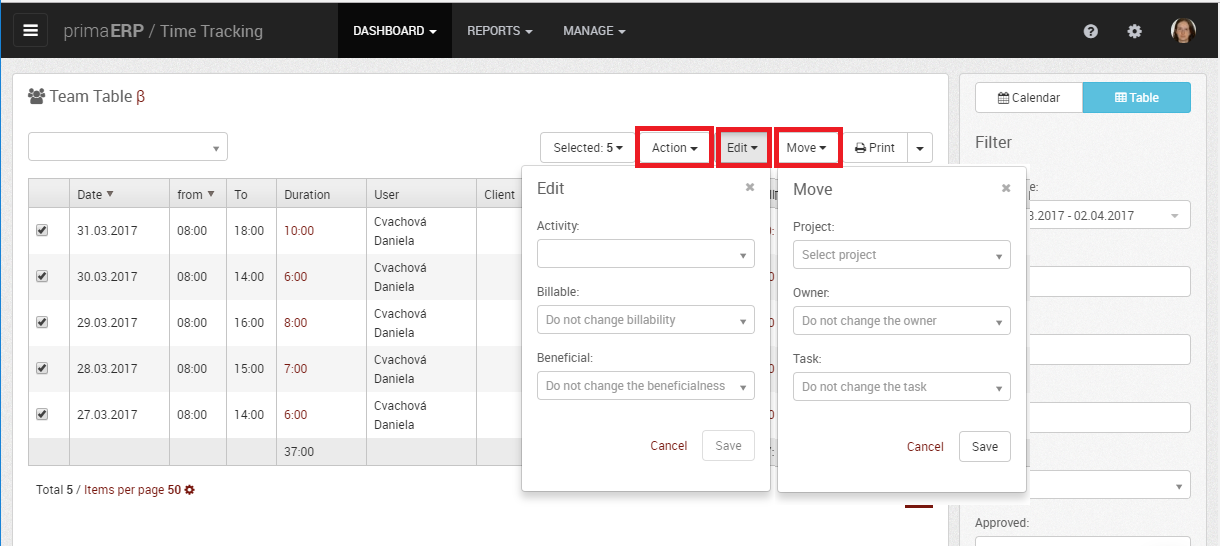Open the empty dropdown under Team Table
The width and height of the screenshot is (1220, 546).
(x=128, y=147)
